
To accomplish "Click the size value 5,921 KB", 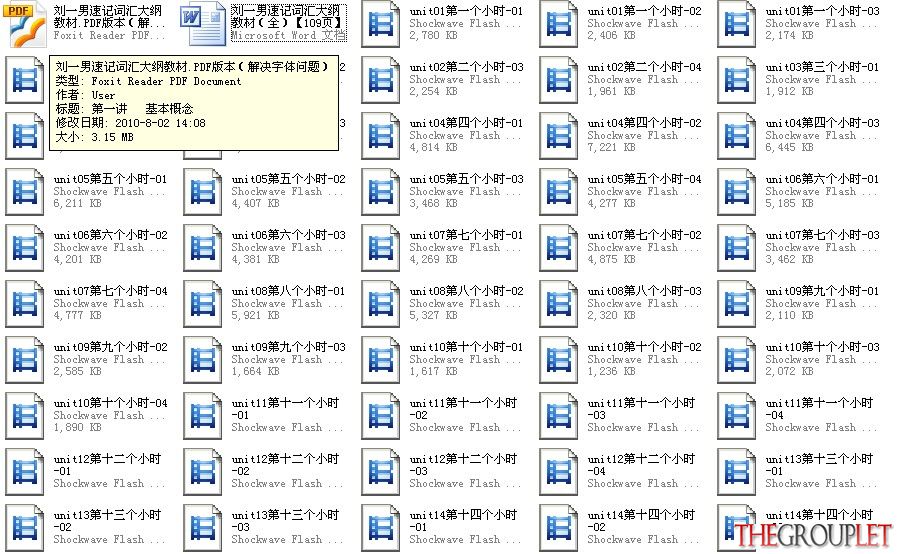I will 256,315.
